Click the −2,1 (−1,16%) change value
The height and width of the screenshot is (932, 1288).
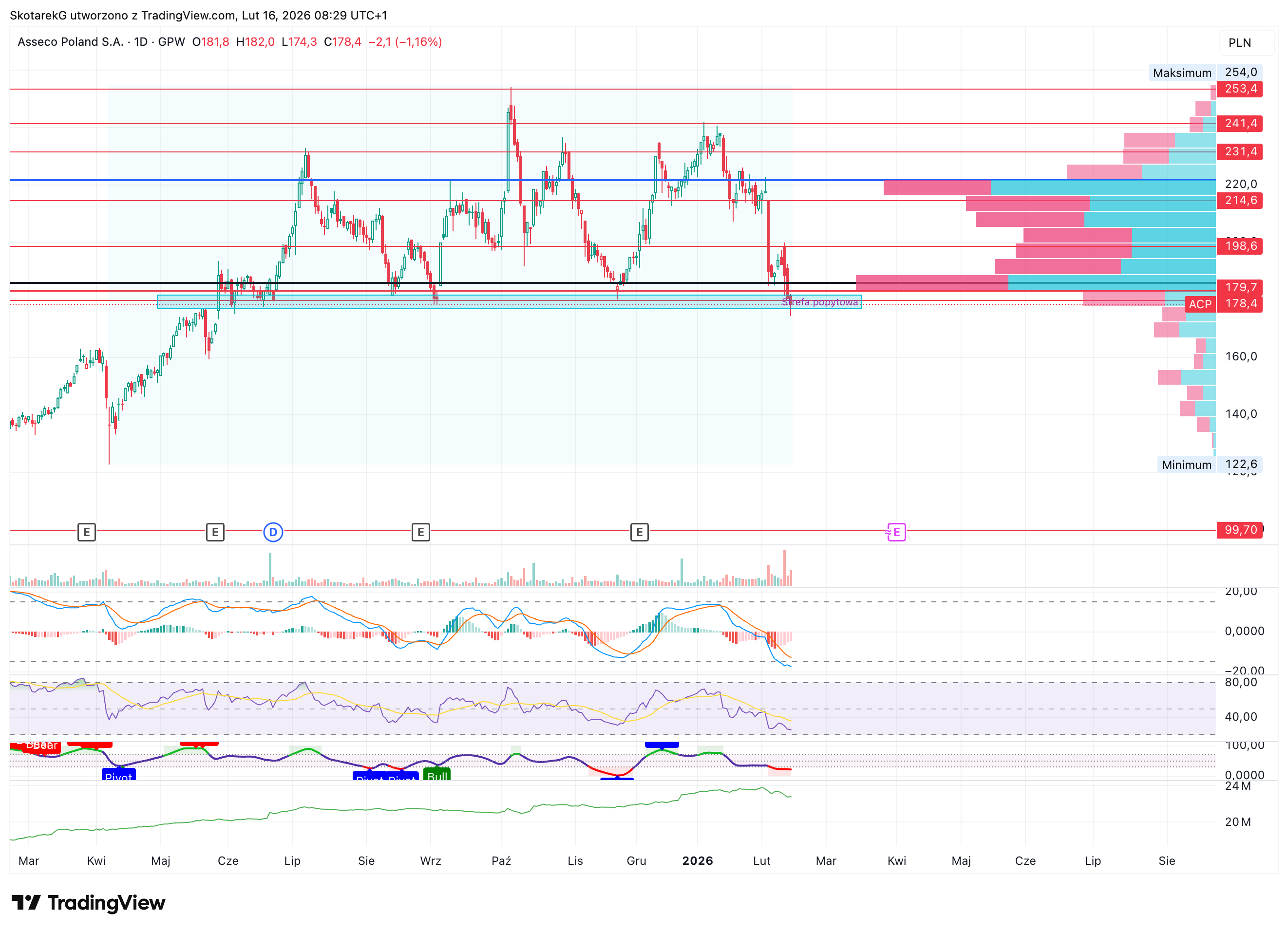tap(405, 42)
